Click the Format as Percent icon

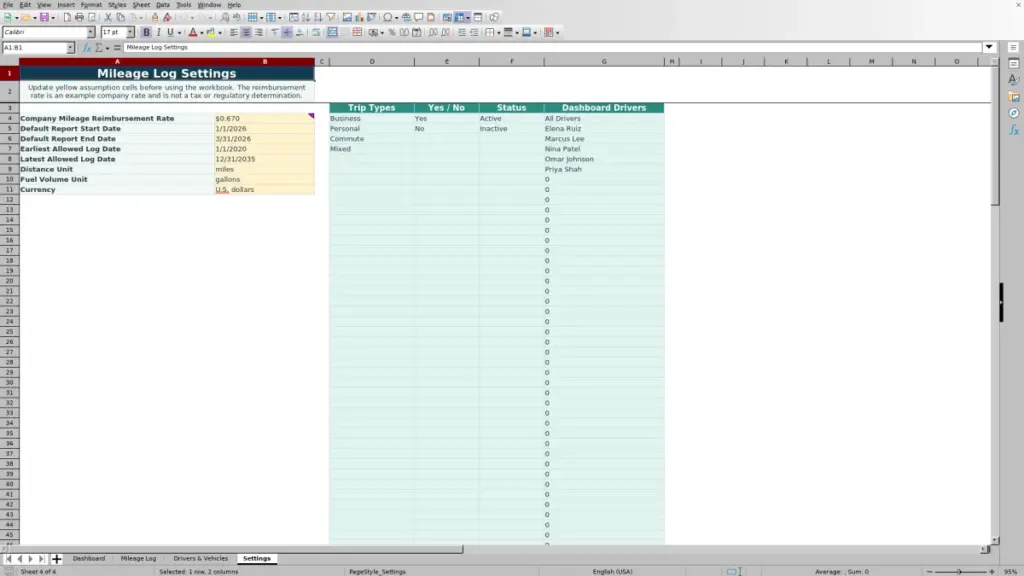pyautogui.click(x=392, y=33)
